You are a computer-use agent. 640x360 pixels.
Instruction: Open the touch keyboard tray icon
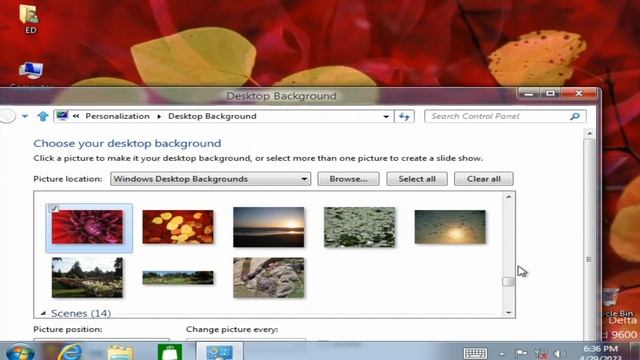pyautogui.click(x=476, y=353)
